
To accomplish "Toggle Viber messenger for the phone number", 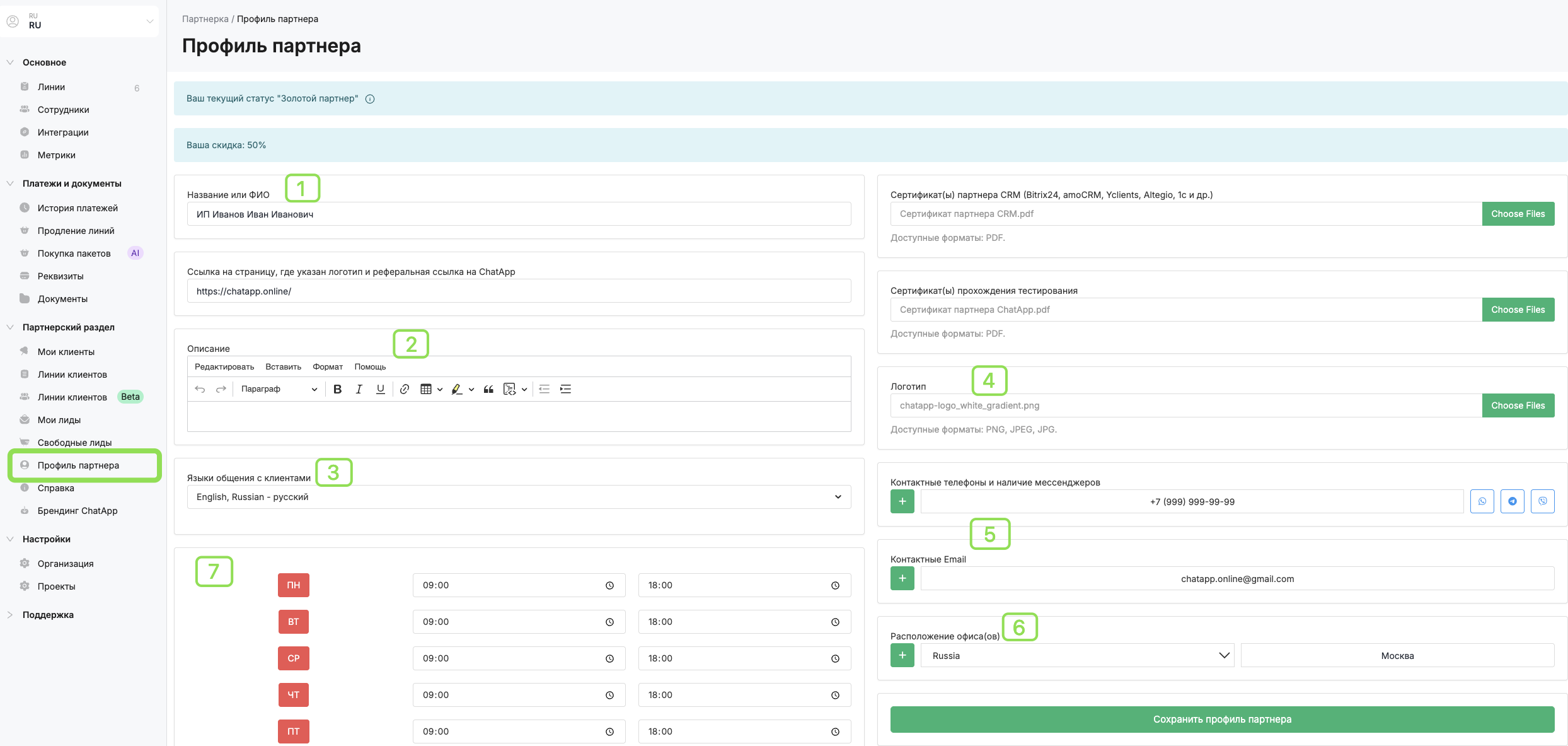I will (x=1542, y=501).
